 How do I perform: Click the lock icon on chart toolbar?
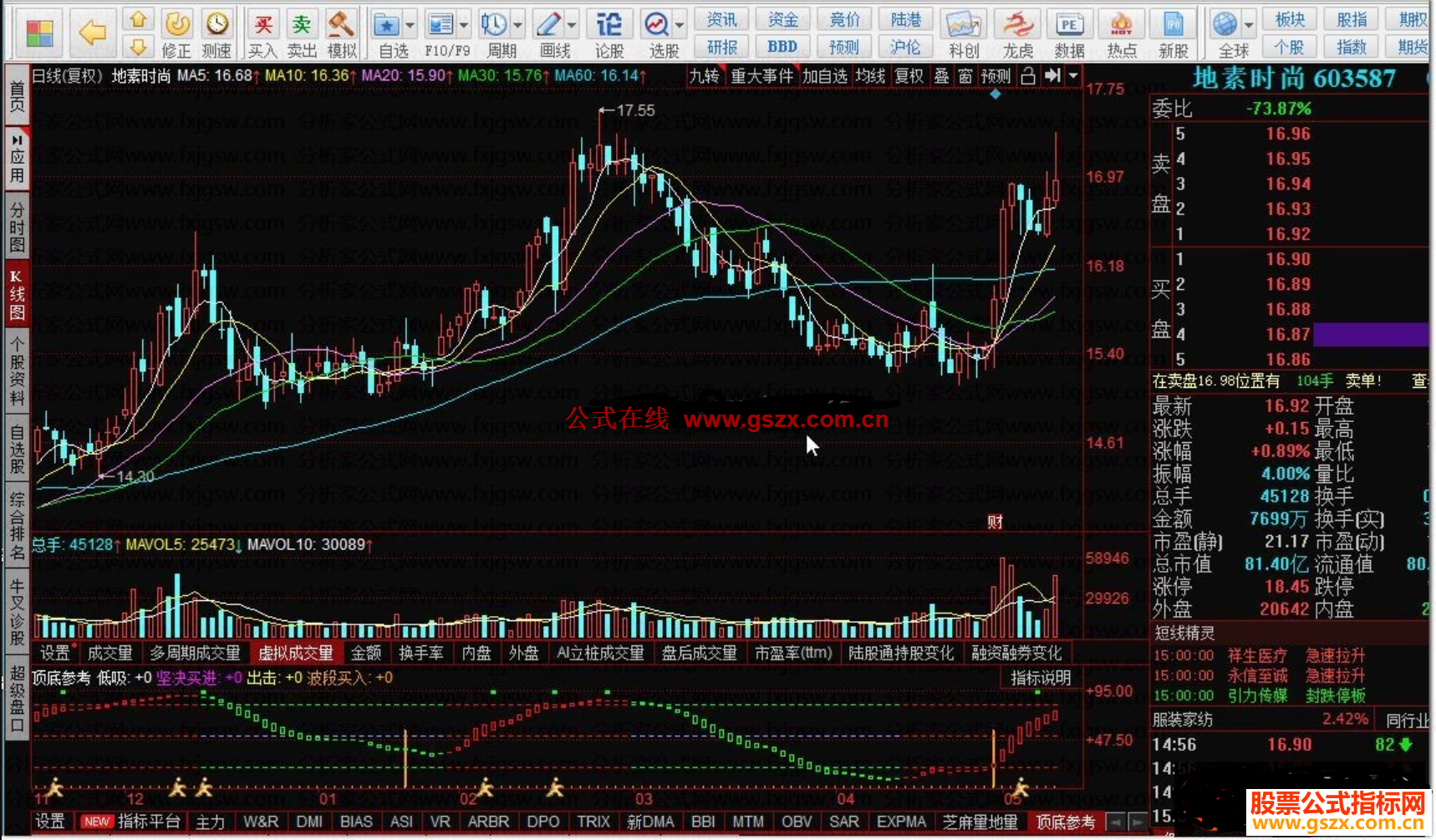pyautogui.click(x=1028, y=76)
